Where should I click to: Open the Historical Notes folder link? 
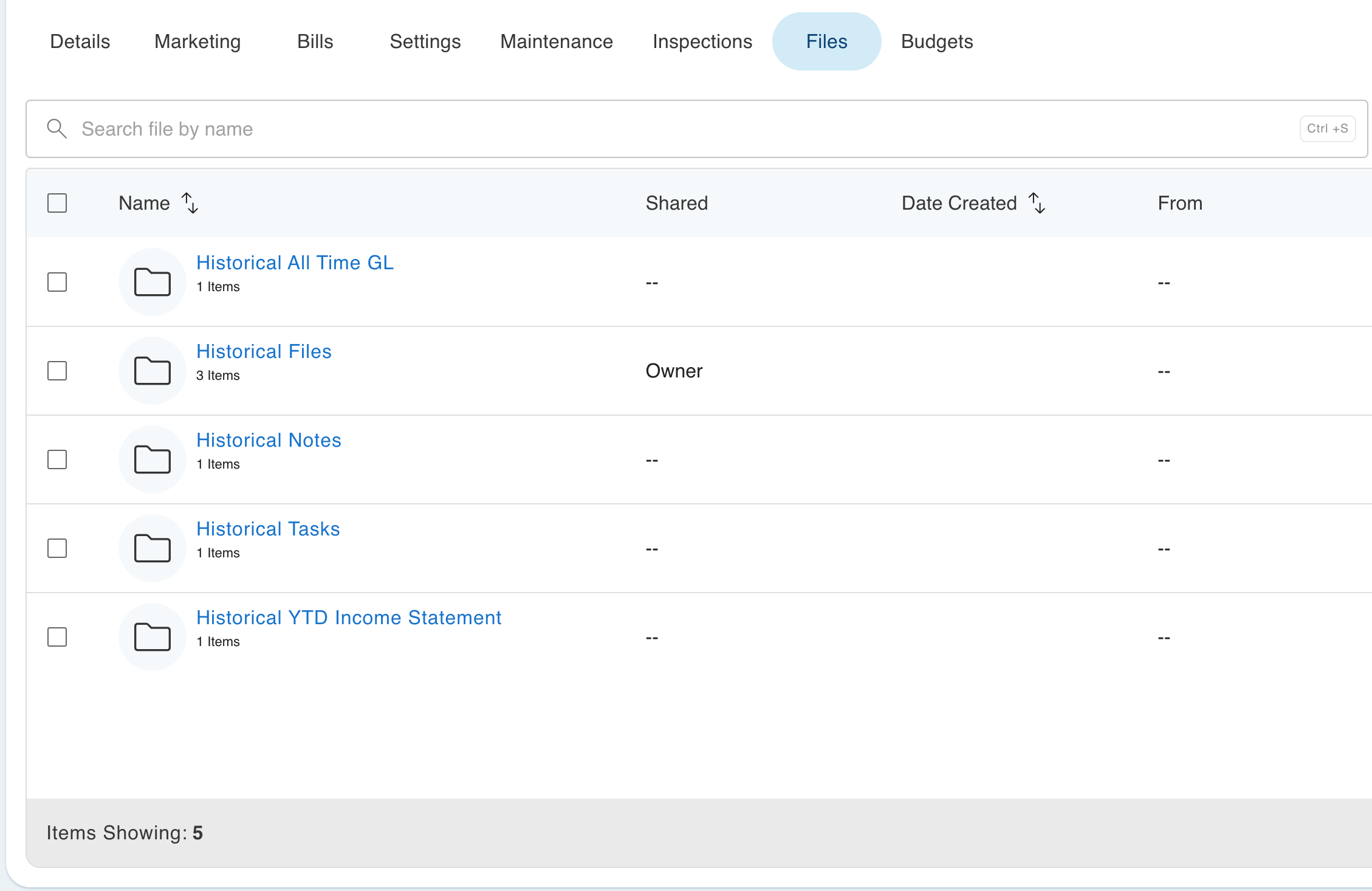point(269,440)
